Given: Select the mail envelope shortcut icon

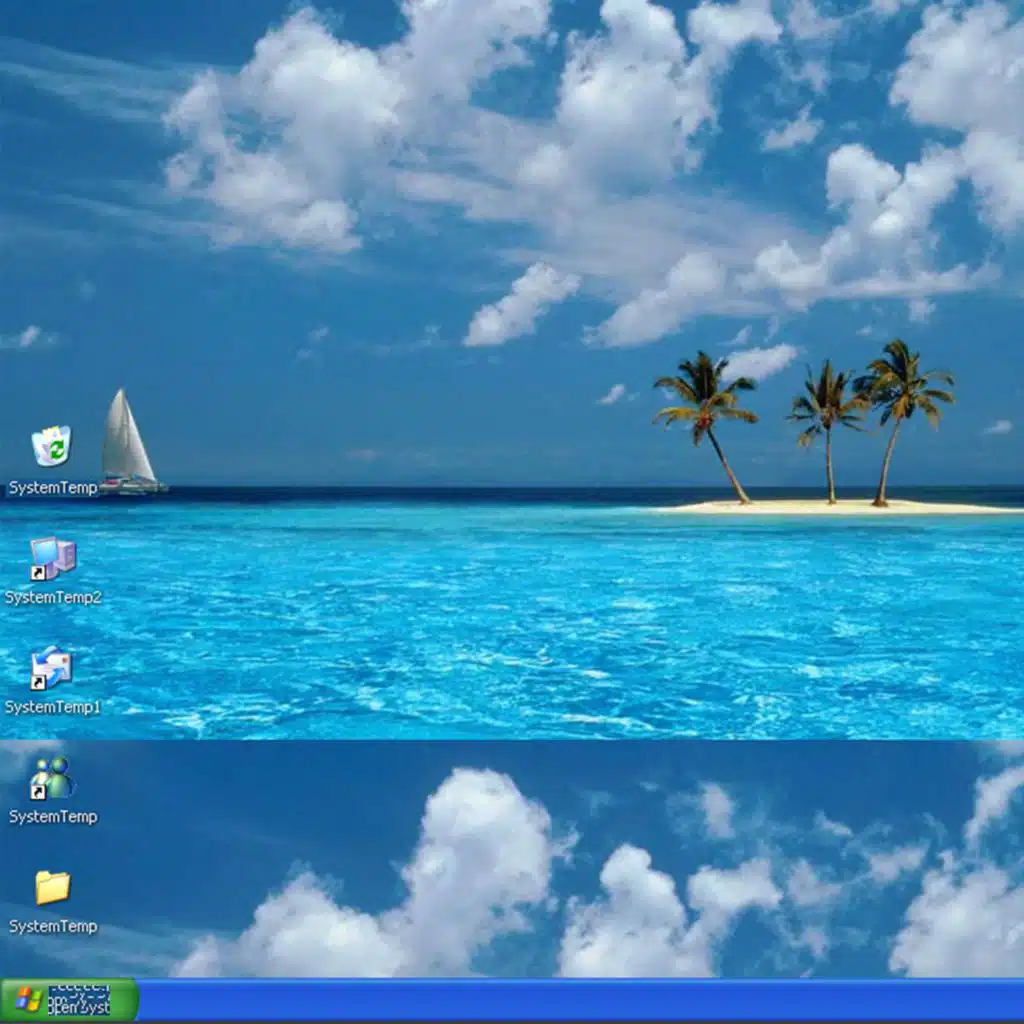Looking at the screenshot, I should click(52, 667).
